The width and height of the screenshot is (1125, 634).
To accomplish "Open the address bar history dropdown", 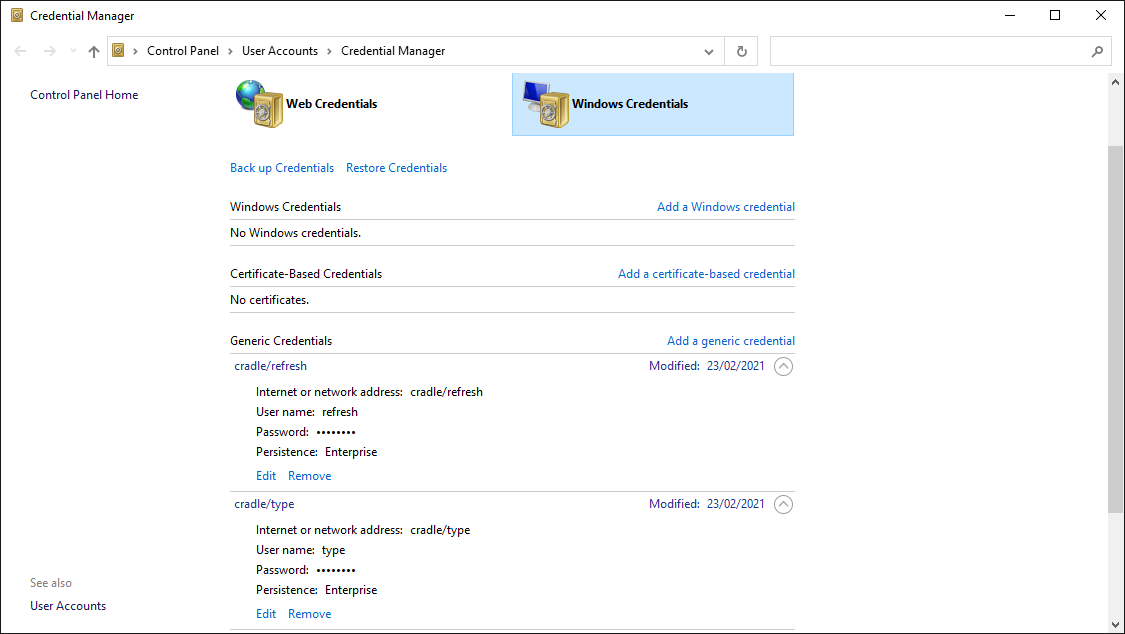I will tap(709, 50).
